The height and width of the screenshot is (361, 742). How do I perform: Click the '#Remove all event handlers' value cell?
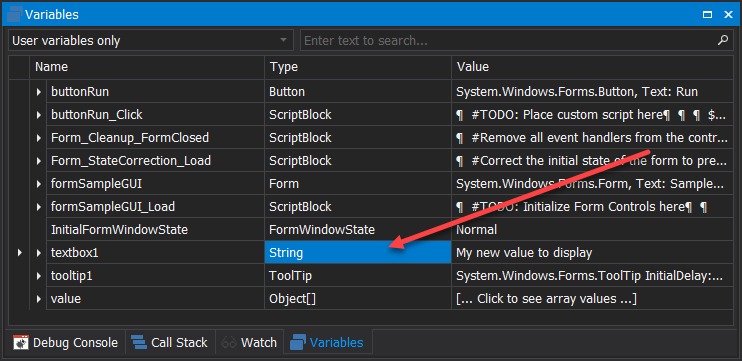coord(592,138)
